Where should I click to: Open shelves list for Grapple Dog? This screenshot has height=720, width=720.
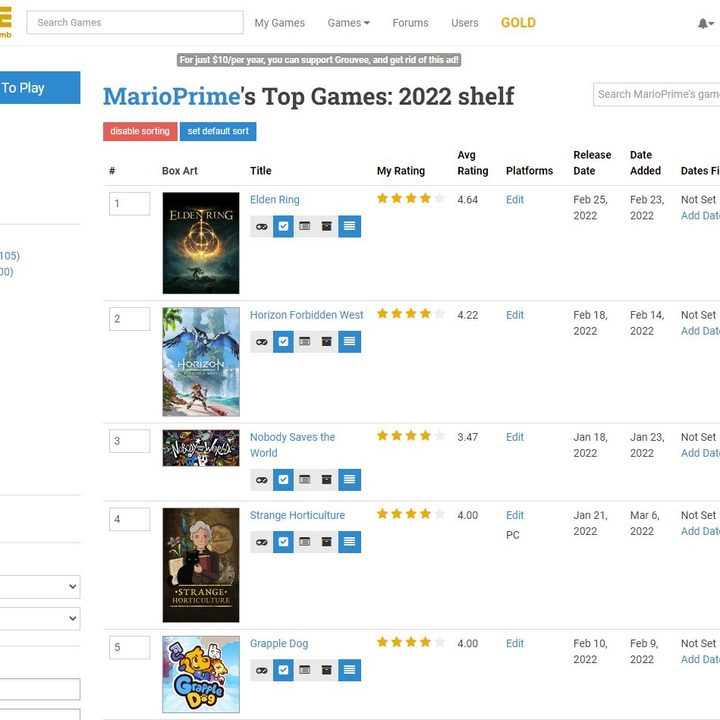[x=349, y=670]
